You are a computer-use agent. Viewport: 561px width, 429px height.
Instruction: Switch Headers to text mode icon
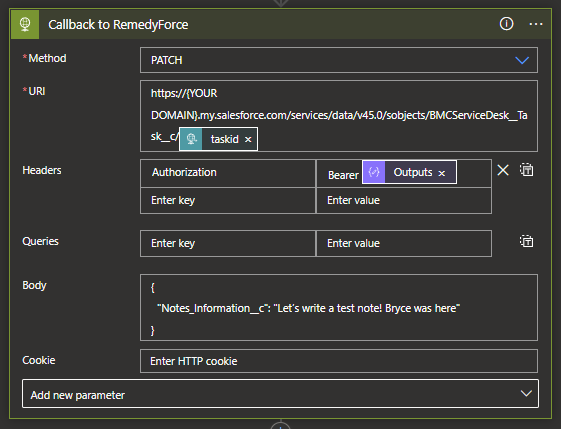tap(527, 170)
